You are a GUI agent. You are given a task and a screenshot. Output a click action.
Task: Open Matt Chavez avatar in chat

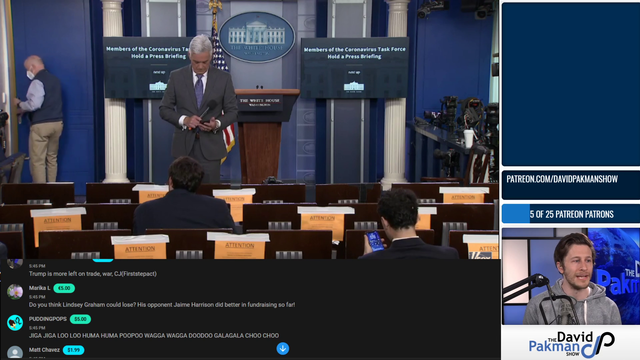(15, 353)
